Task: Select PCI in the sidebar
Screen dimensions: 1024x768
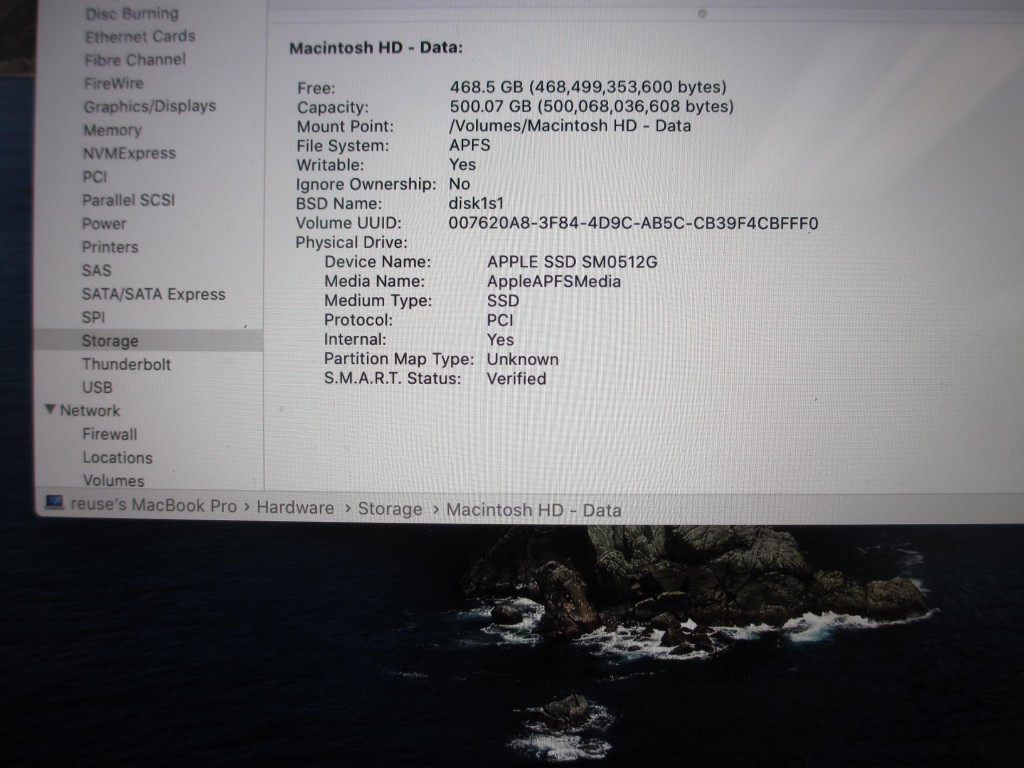Action: click(x=95, y=177)
